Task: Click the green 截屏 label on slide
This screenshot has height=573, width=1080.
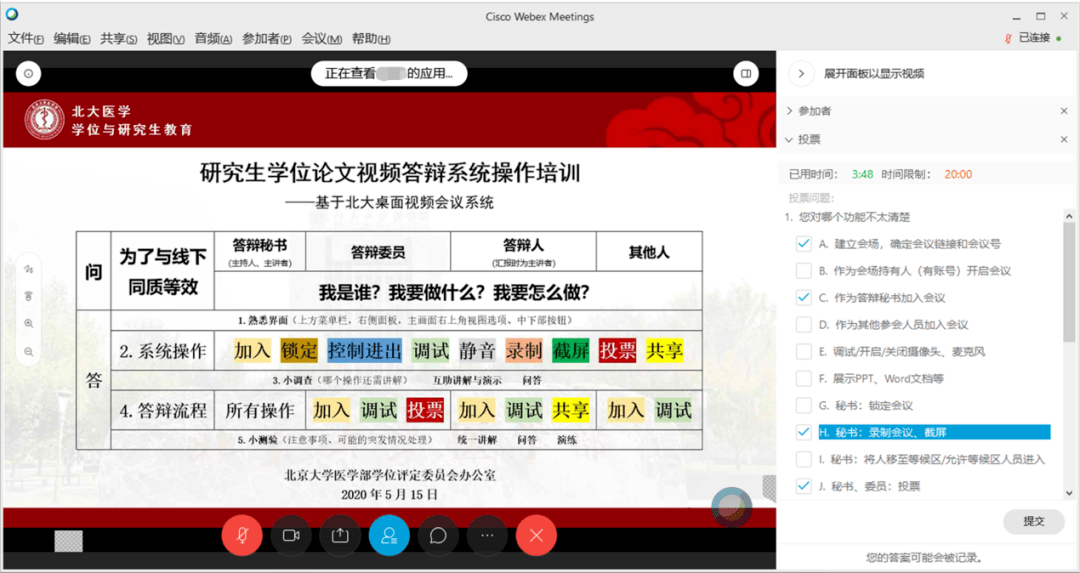Action: [571, 351]
